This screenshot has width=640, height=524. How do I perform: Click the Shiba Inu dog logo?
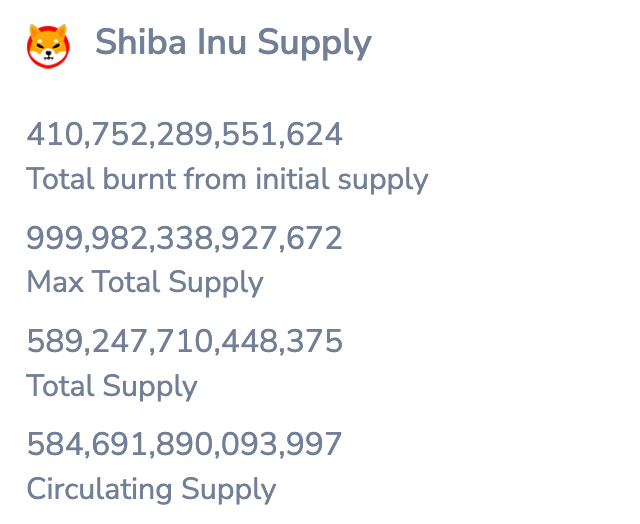pyautogui.click(x=48, y=45)
